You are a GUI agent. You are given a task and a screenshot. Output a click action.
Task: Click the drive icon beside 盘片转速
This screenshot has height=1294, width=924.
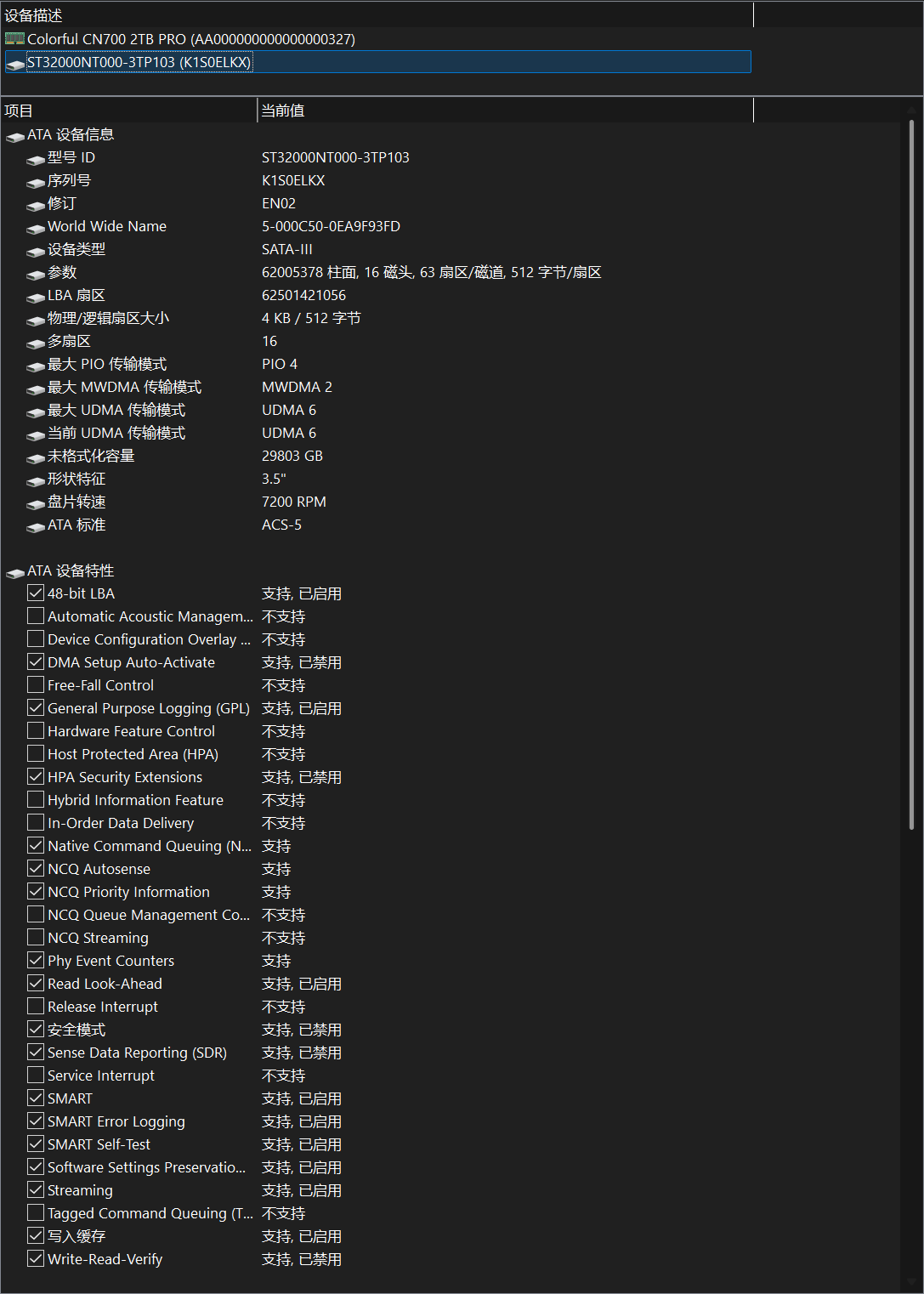click(35, 504)
